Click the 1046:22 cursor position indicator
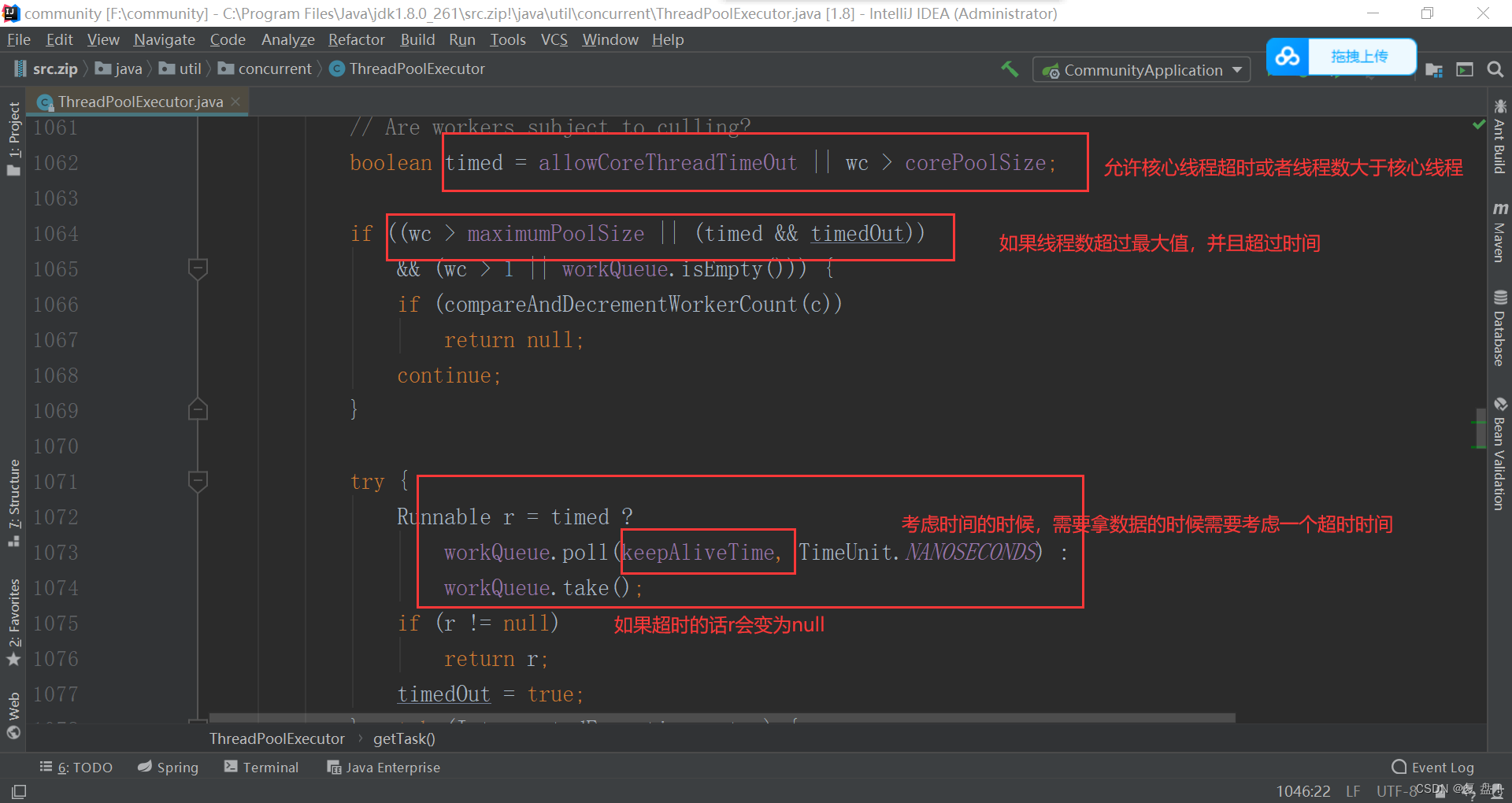 [x=1303, y=791]
